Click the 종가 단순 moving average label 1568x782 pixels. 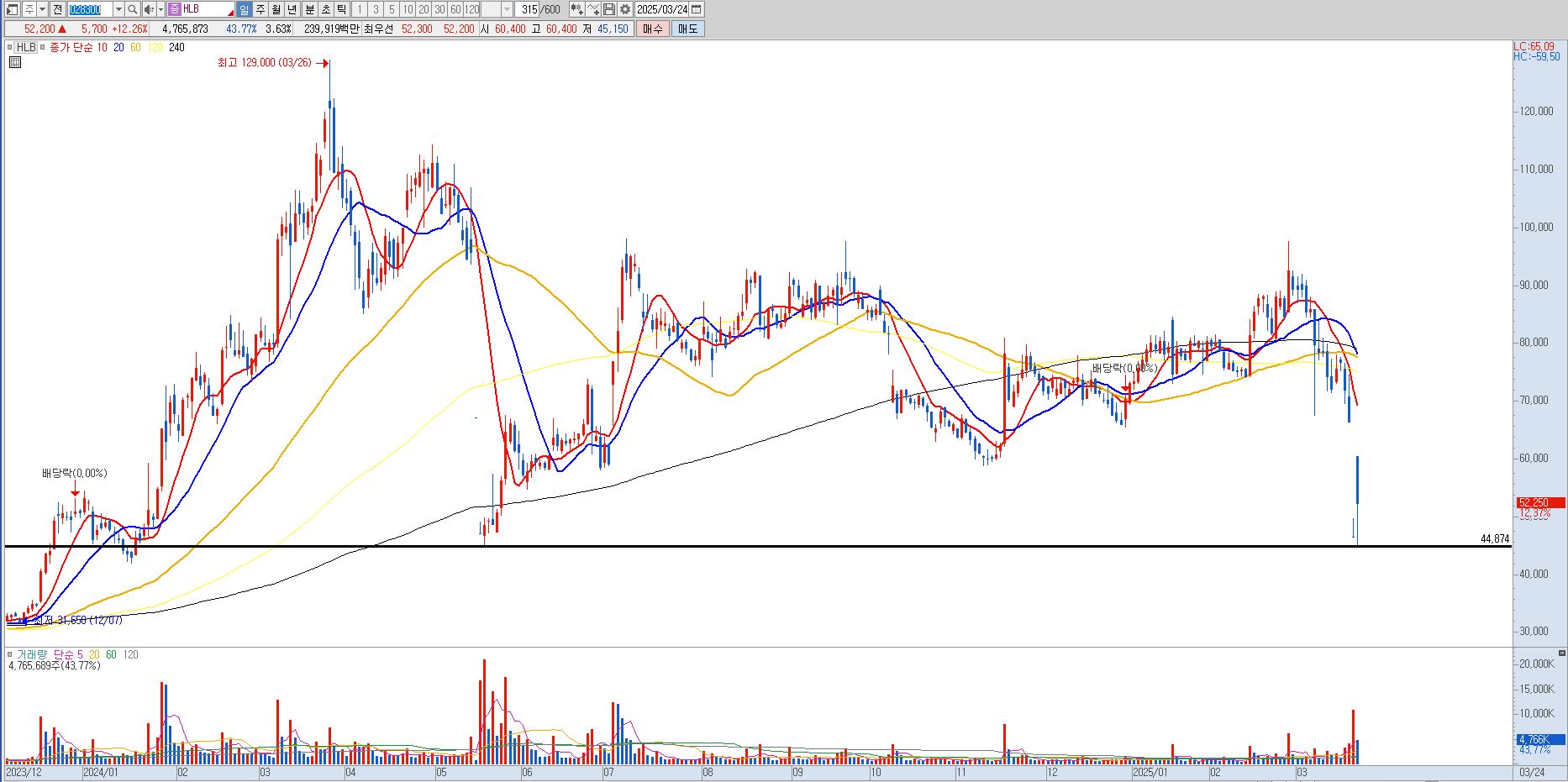point(72,47)
